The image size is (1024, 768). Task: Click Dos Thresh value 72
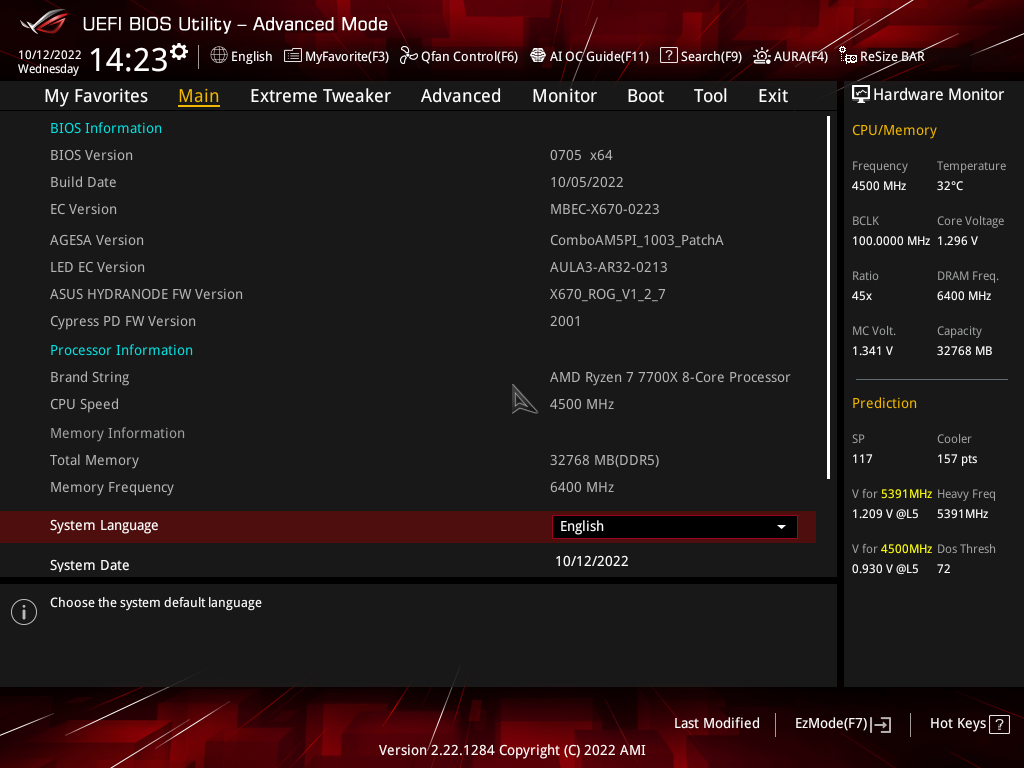coord(944,569)
